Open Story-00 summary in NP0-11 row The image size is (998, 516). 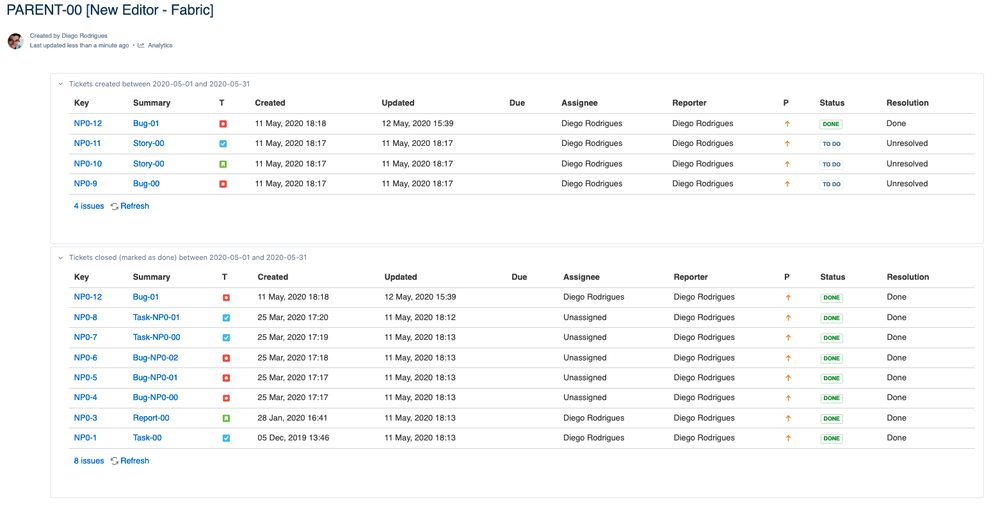click(148, 143)
